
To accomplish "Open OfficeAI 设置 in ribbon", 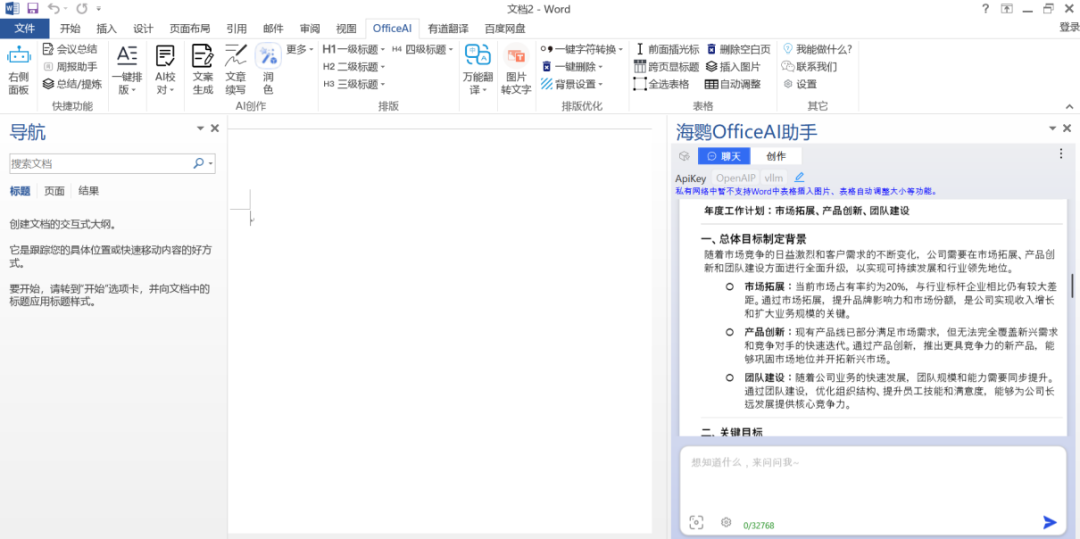I will click(800, 84).
